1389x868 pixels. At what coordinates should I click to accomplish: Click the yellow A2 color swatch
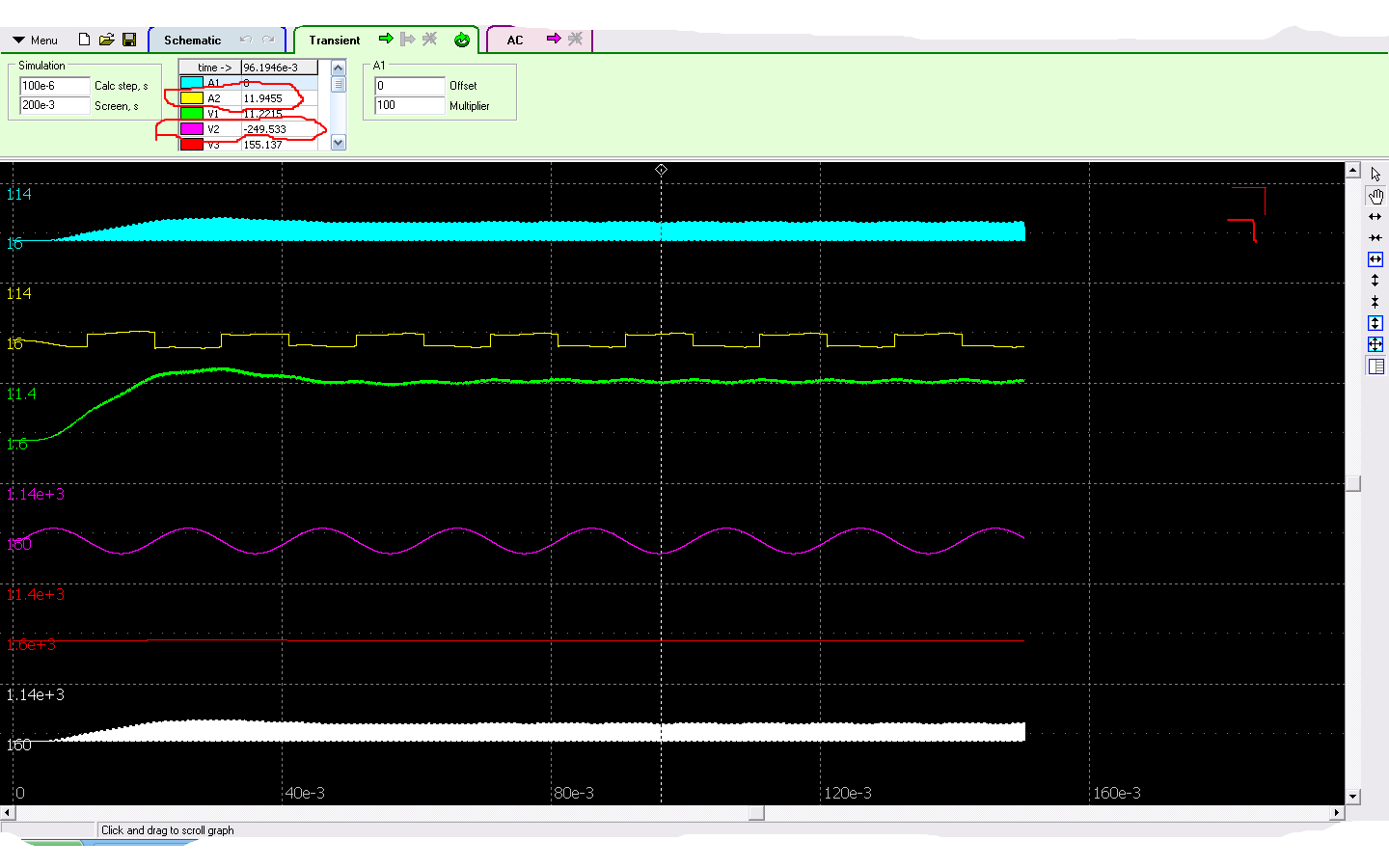(192, 98)
